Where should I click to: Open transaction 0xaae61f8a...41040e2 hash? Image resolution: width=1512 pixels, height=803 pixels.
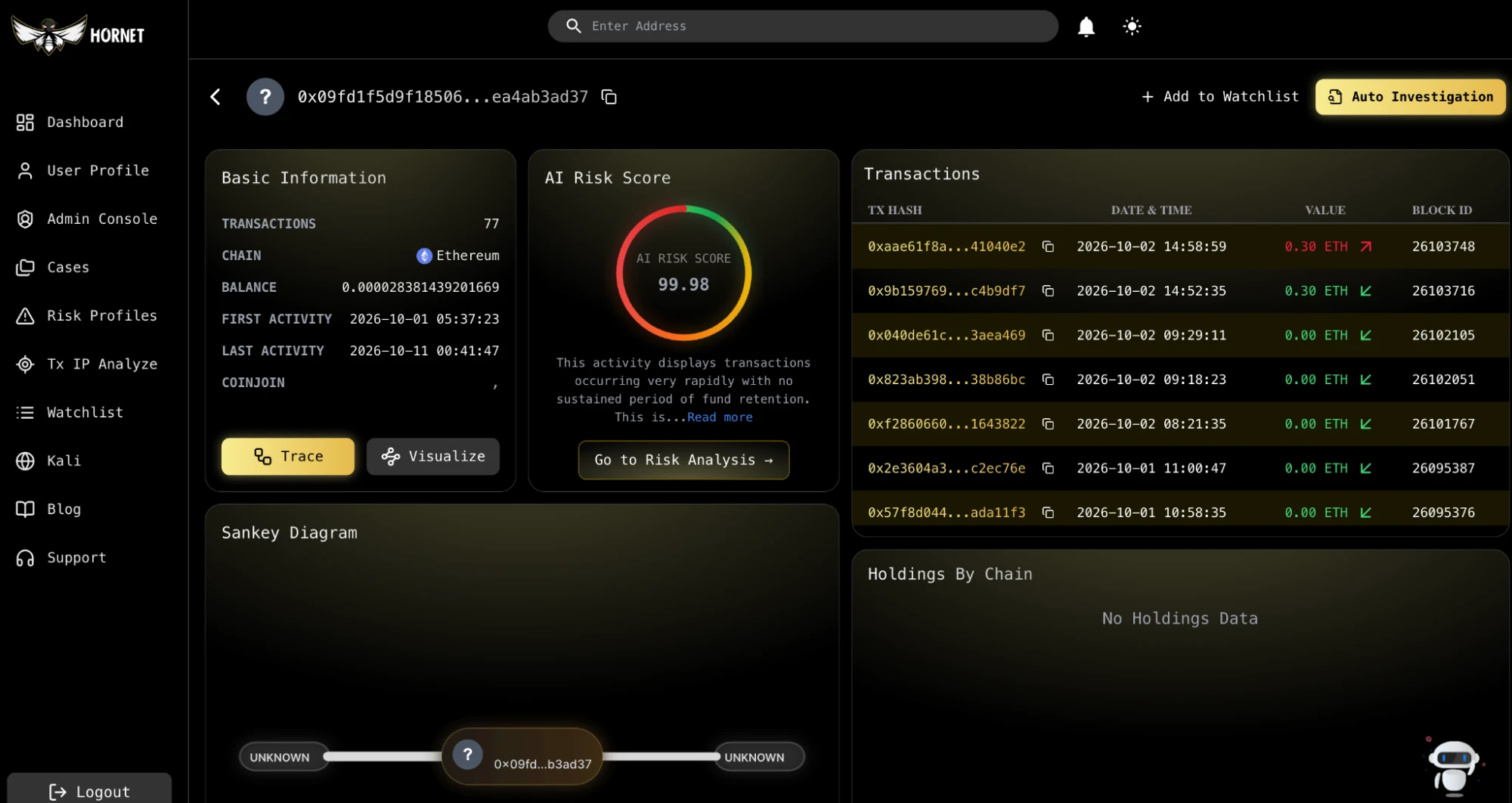tap(947, 246)
